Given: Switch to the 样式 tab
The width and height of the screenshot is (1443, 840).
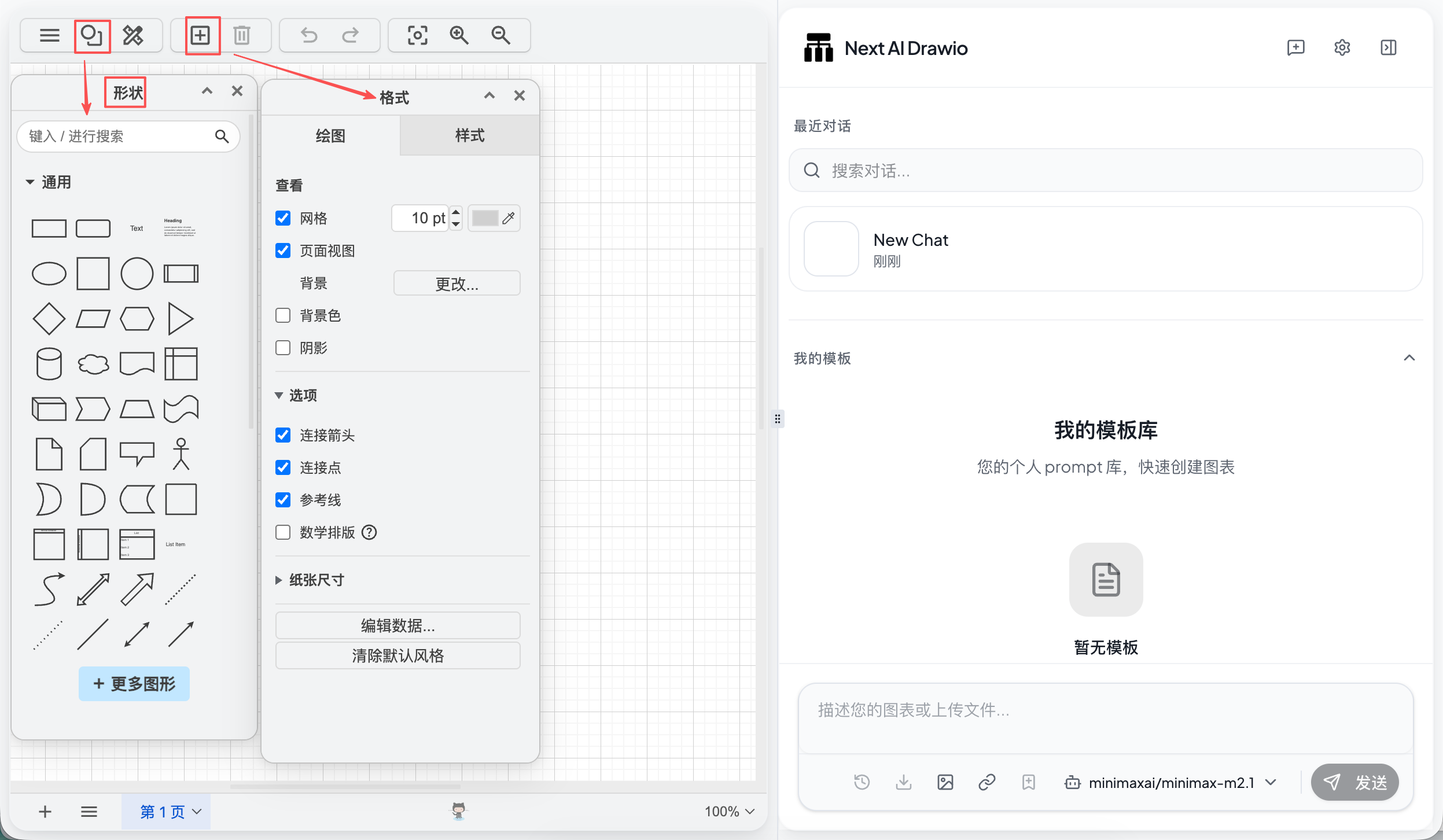Looking at the screenshot, I should point(470,136).
